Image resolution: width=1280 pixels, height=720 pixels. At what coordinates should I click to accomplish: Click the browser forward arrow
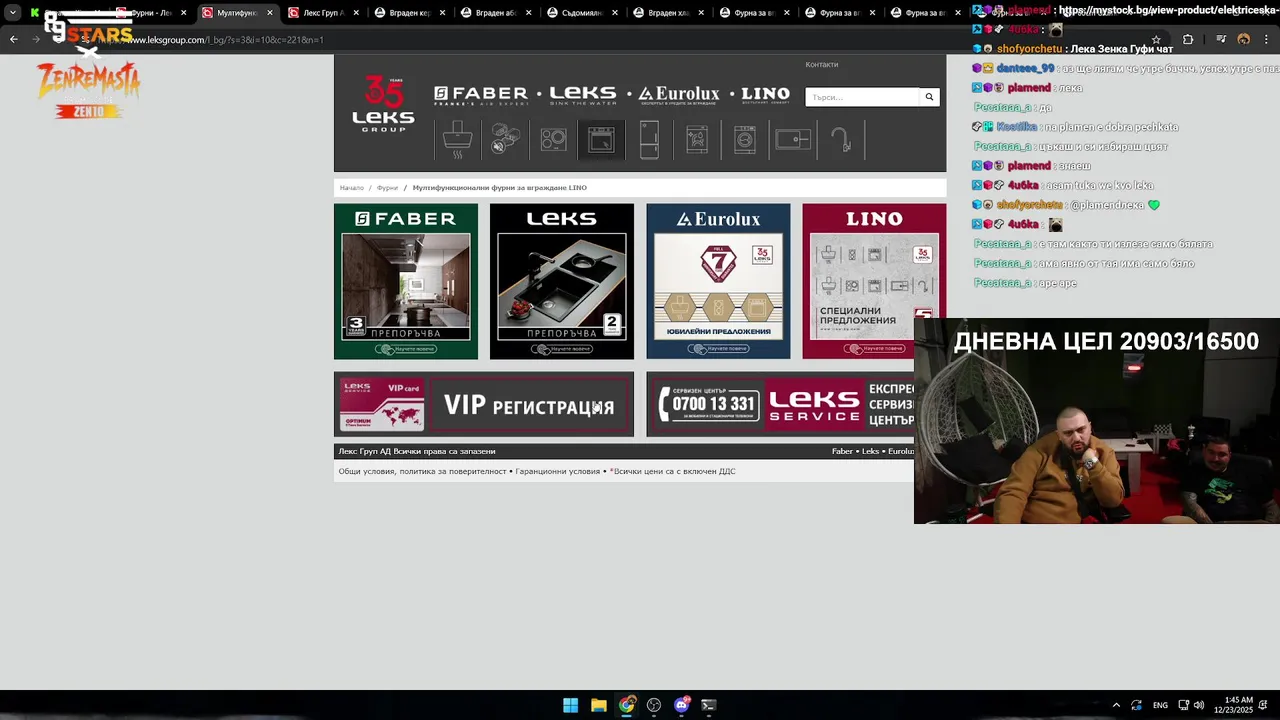[36, 39]
